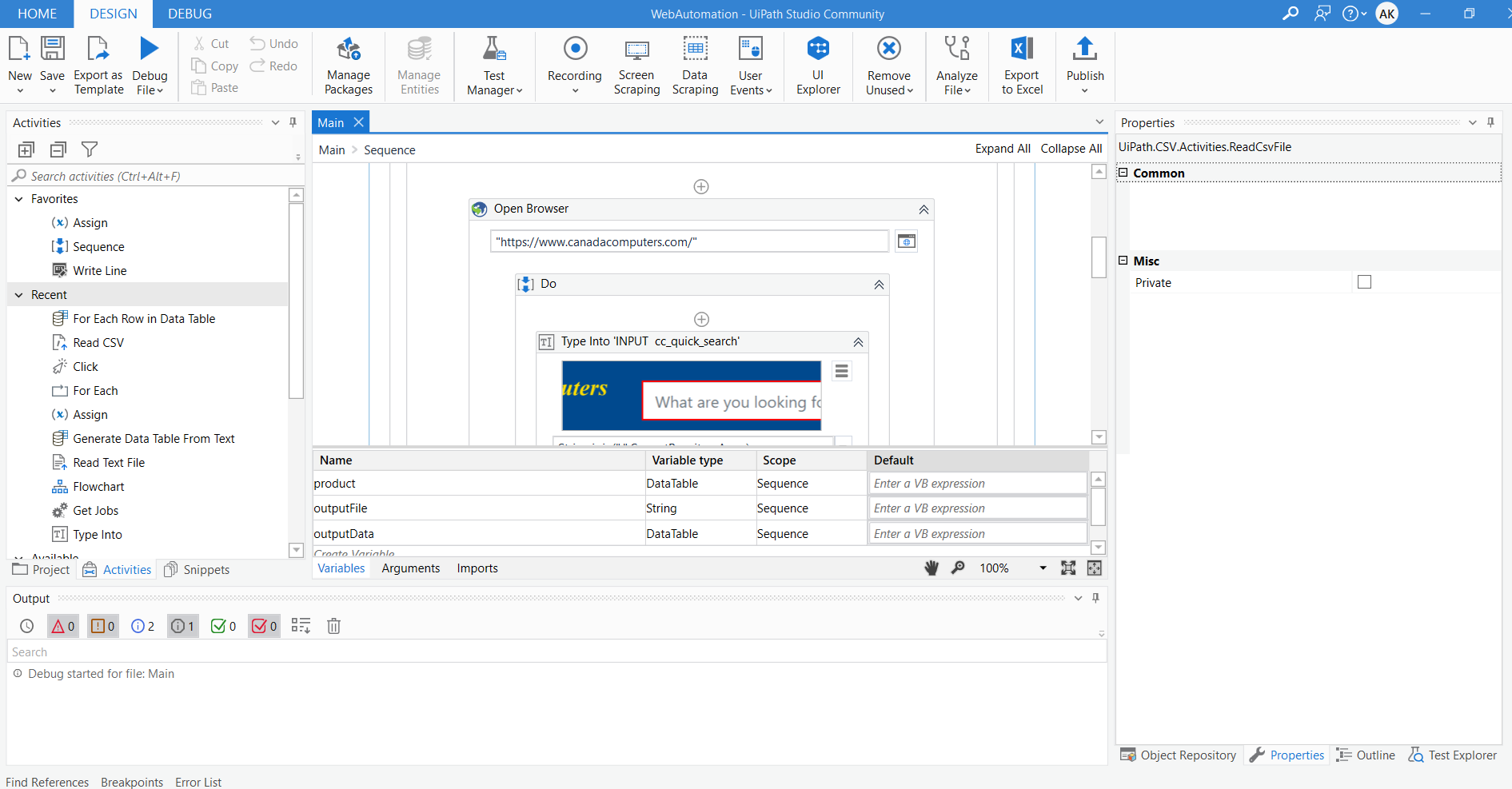The image size is (1512, 789).
Task: Click the New project icon
Action: [x=19, y=49]
